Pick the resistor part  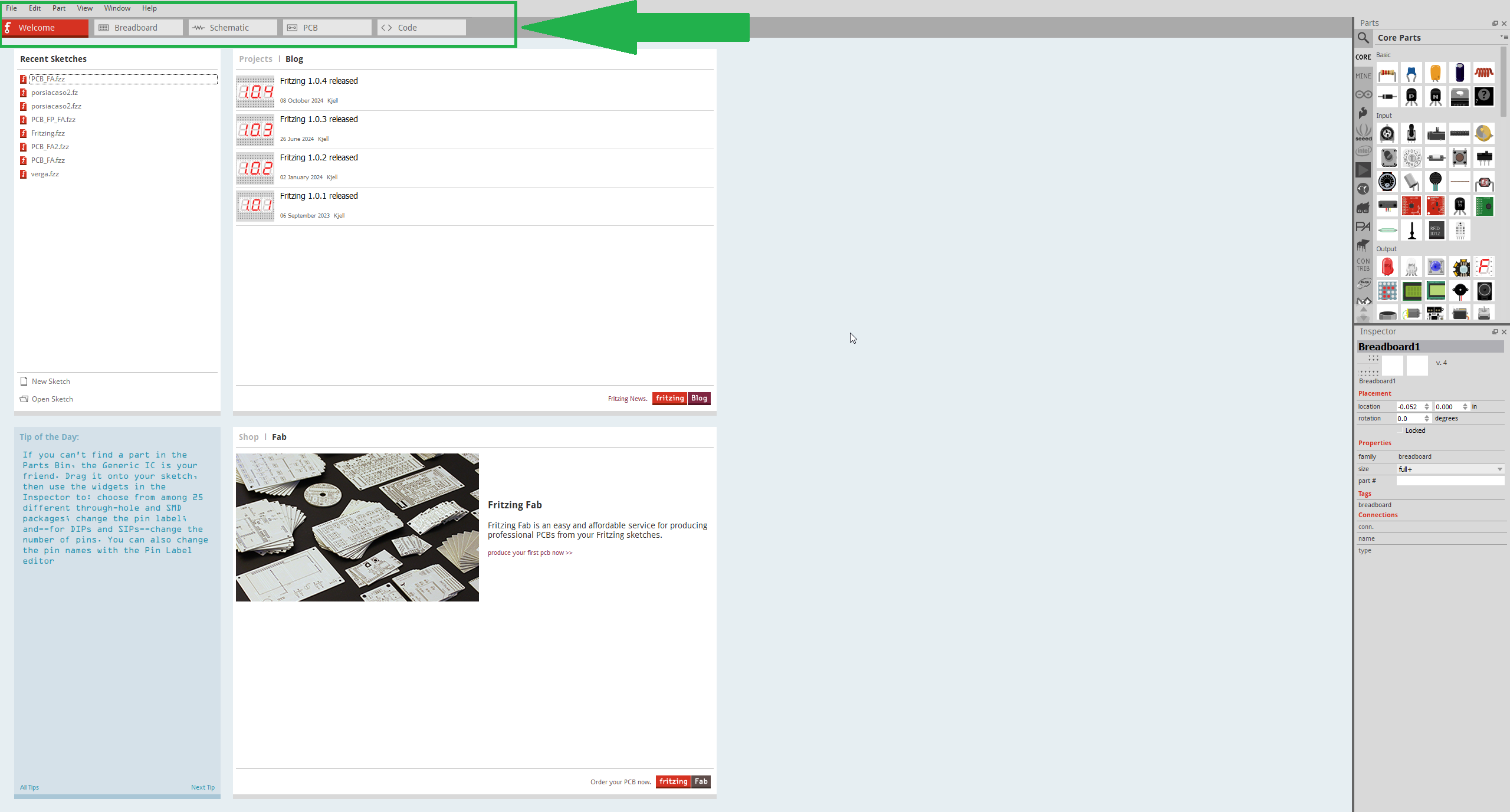pyautogui.click(x=1387, y=73)
